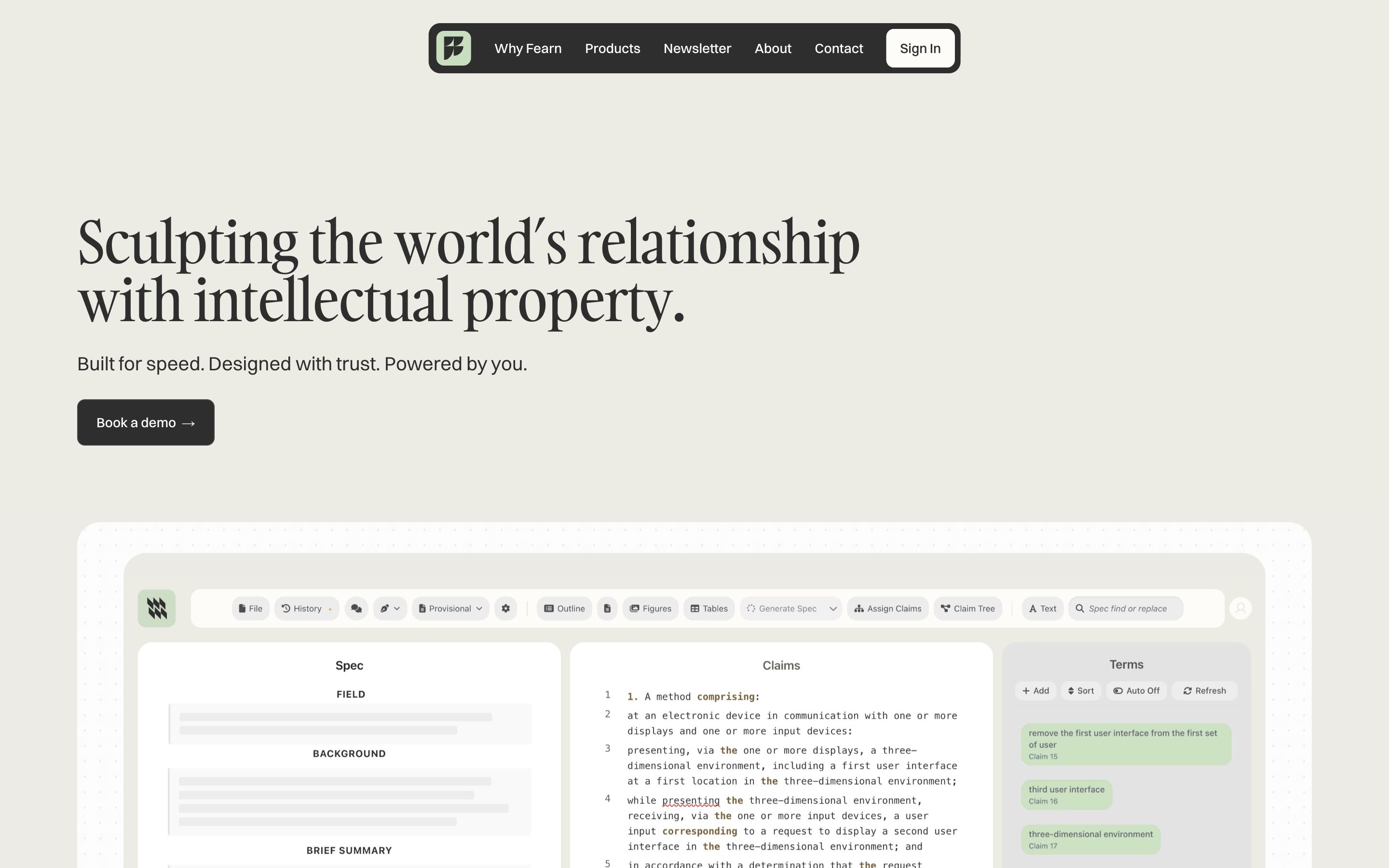The image size is (1389, 868).
Task: Click the document page icon beside Outline
Action: coord(607,609)
